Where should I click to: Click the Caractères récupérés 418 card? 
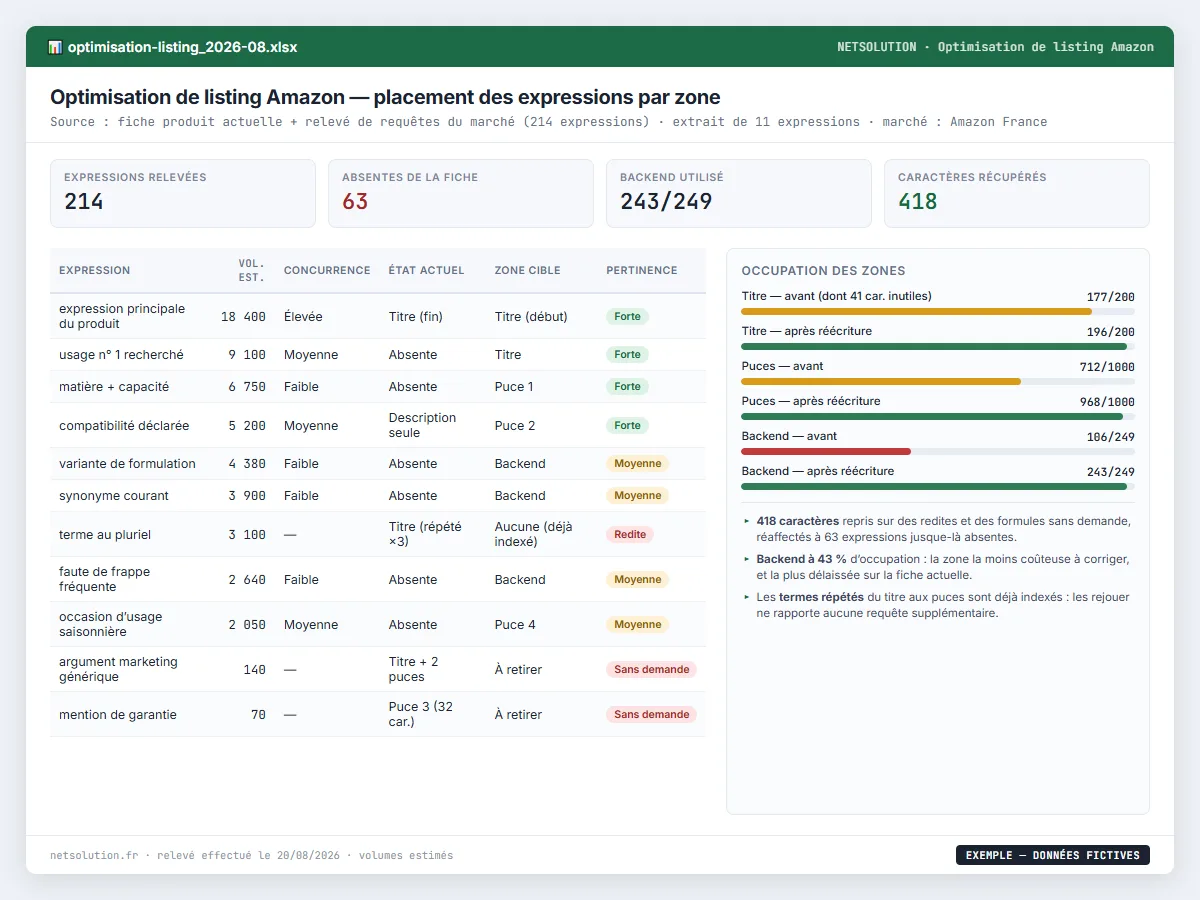1017,194
